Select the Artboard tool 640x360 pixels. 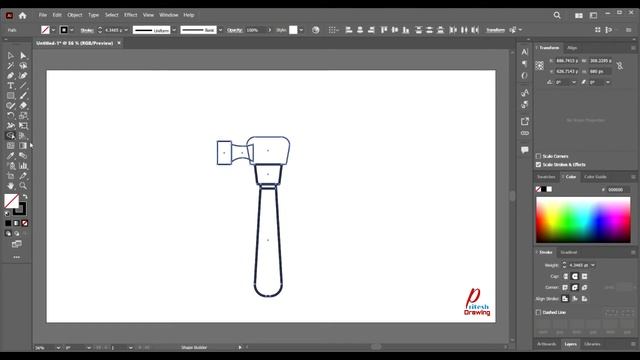11,176
